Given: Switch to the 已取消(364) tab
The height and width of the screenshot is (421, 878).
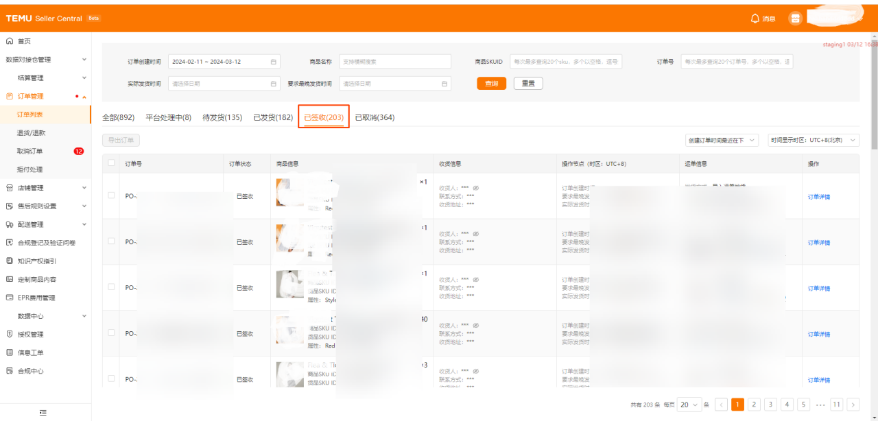Looking at the screenshot, I should [x=374, y=118].
